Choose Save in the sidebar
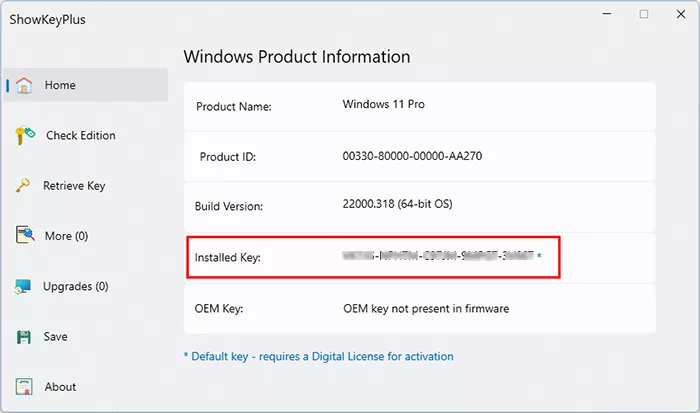The image size is (700, 413). [56, 337]
